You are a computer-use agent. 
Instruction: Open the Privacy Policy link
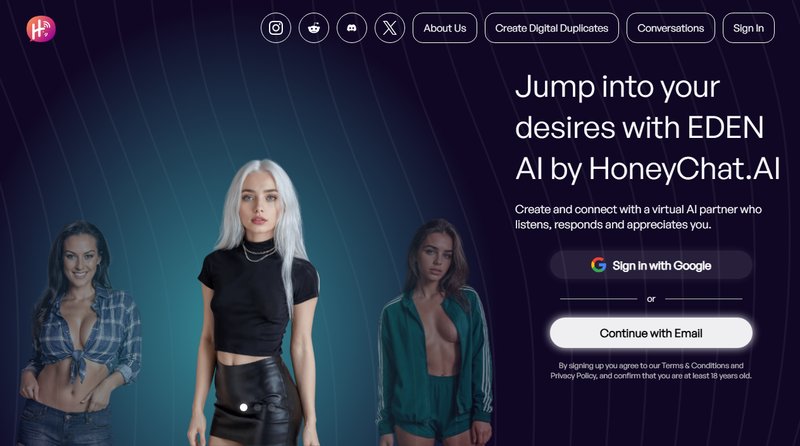[x=573, y=376]
